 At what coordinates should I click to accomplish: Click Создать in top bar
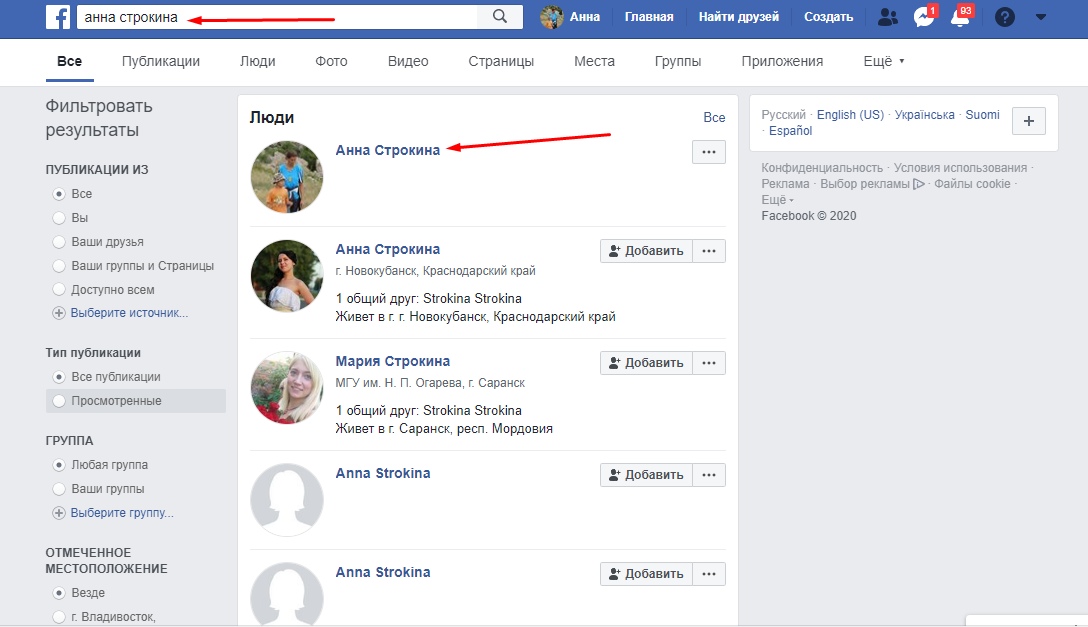point(828,17)
